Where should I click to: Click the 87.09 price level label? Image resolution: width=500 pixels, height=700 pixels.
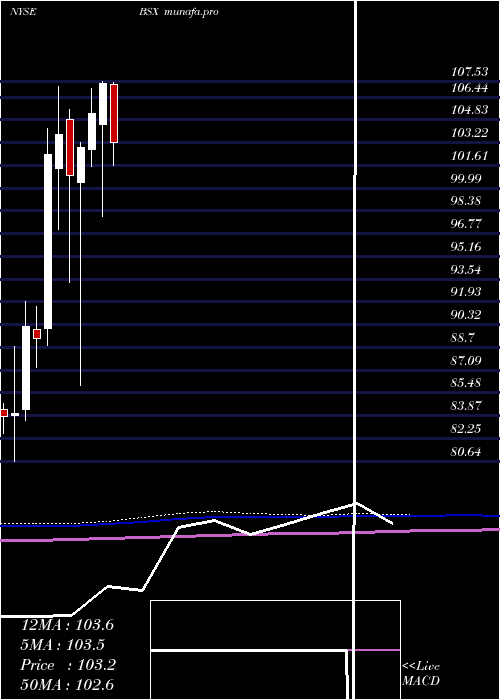[466, 360]
